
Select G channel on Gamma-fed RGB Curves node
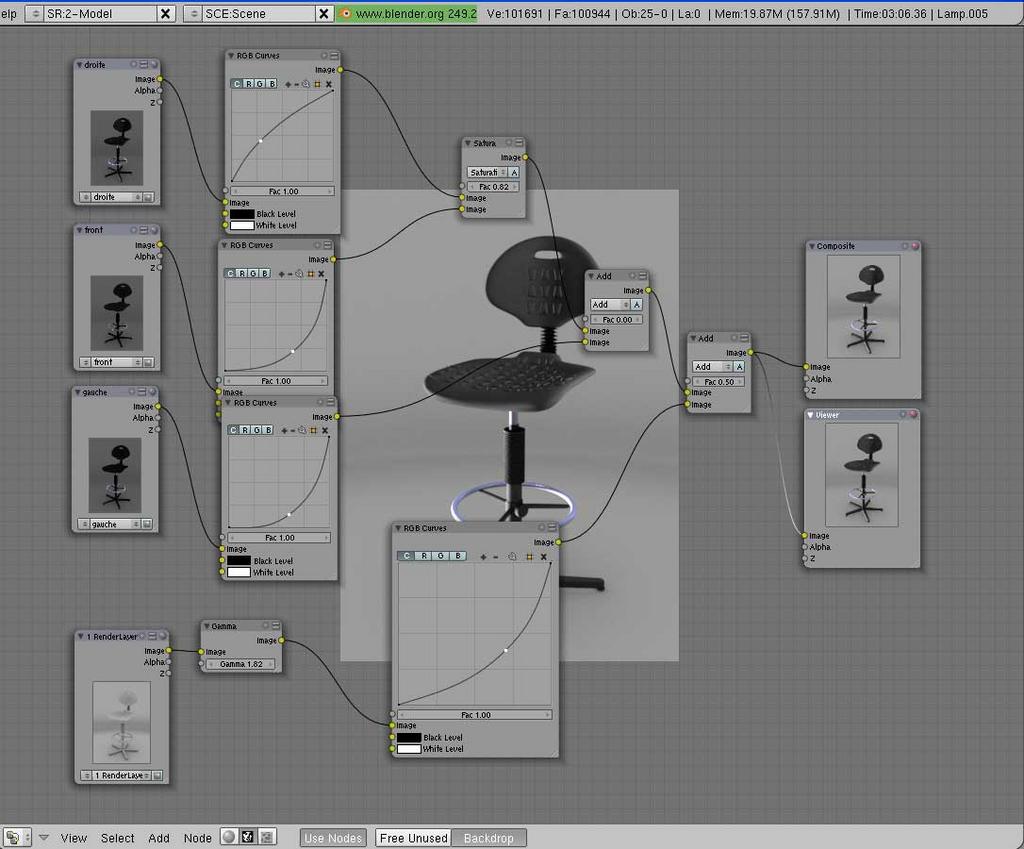tap(441, 556)
